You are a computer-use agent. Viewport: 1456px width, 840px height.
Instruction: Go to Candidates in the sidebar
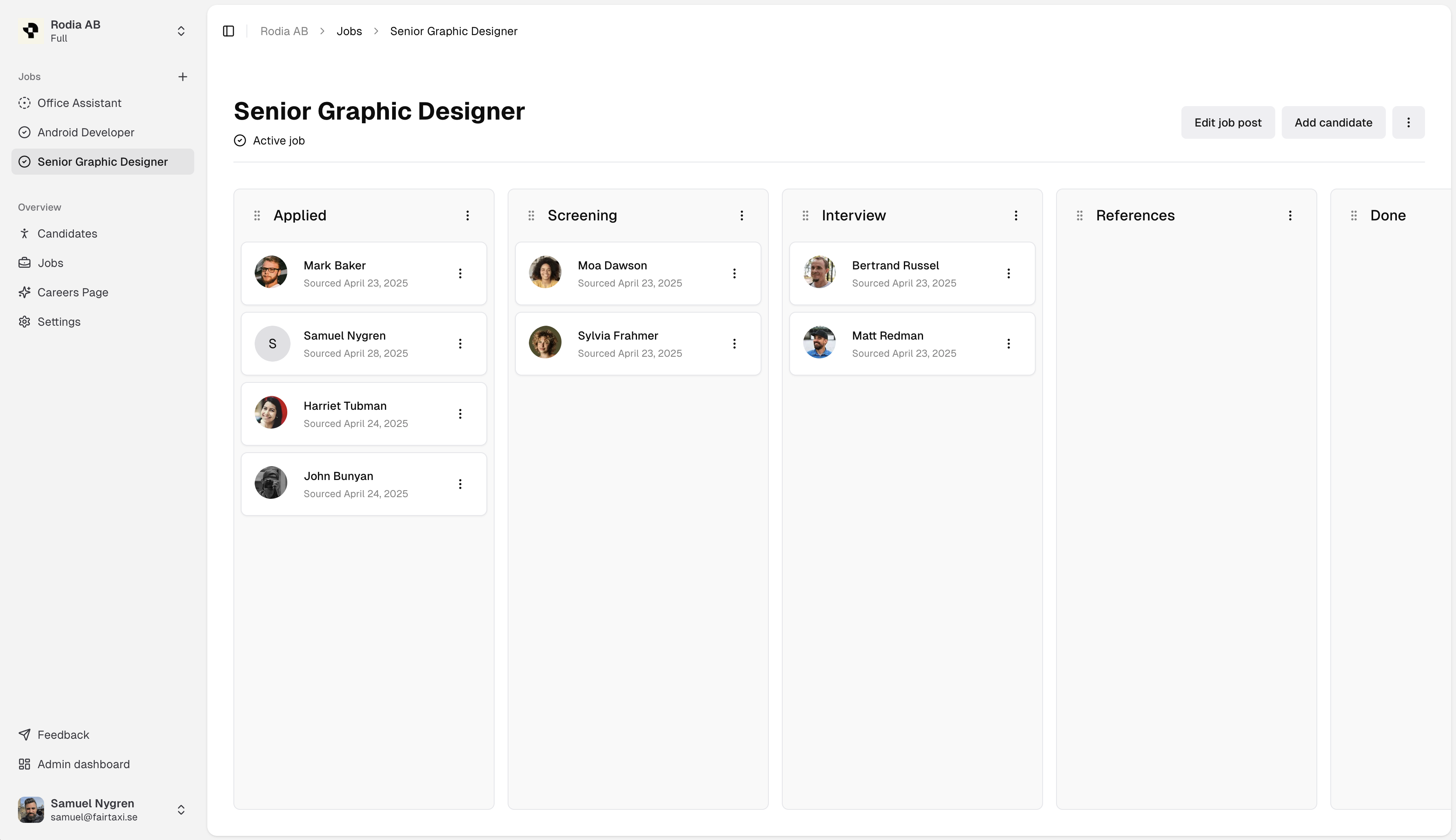pyautogui.click(x=67, y=233)
